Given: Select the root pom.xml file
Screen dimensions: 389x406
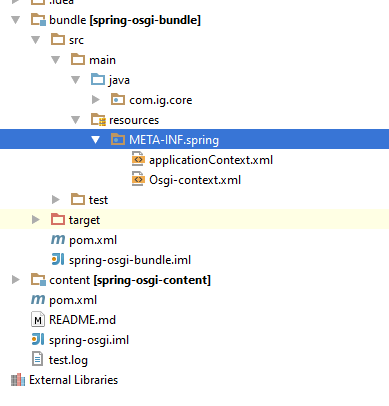Looking at the screenshot, I should [x=73, y=300].
